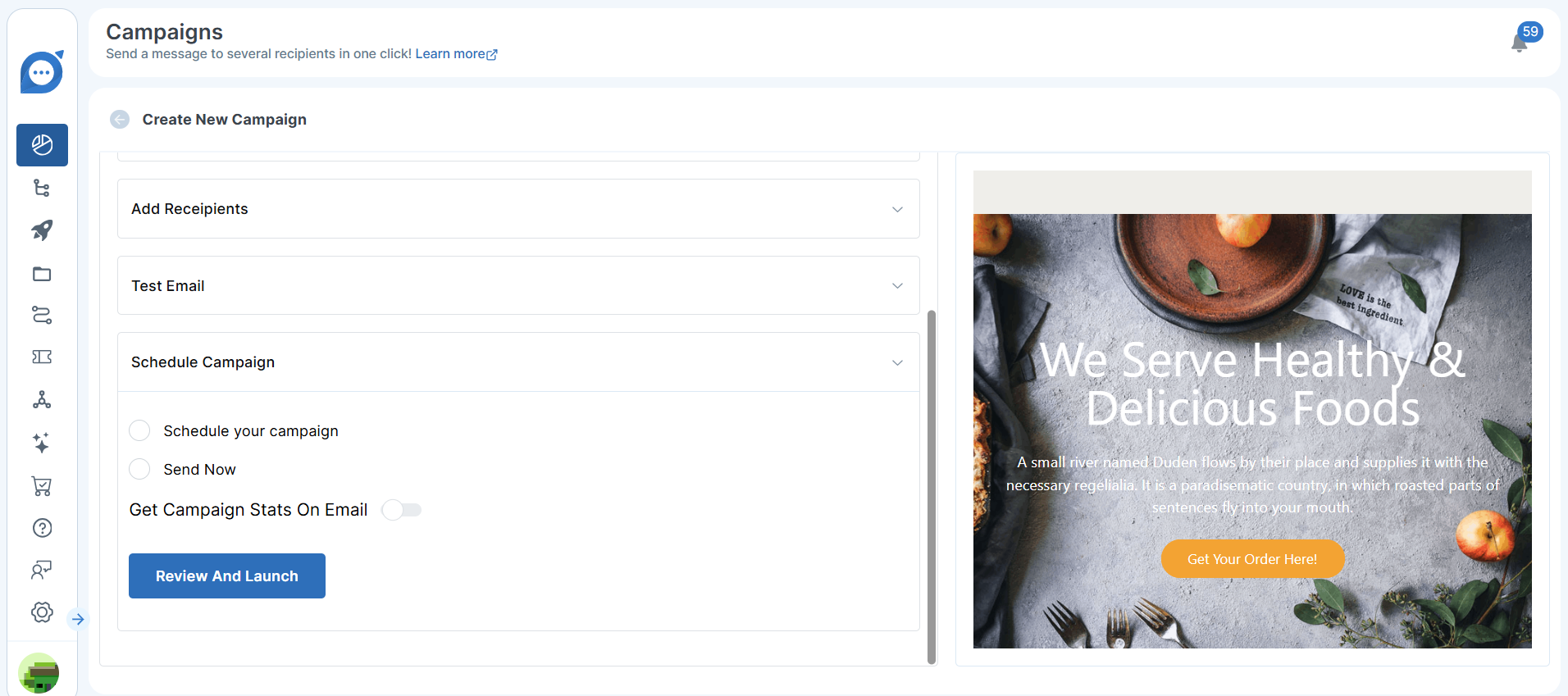Click the Get Campaign Stats On Email label
The width and height of the screenshot is (1568, 696).
pos(248,510)
